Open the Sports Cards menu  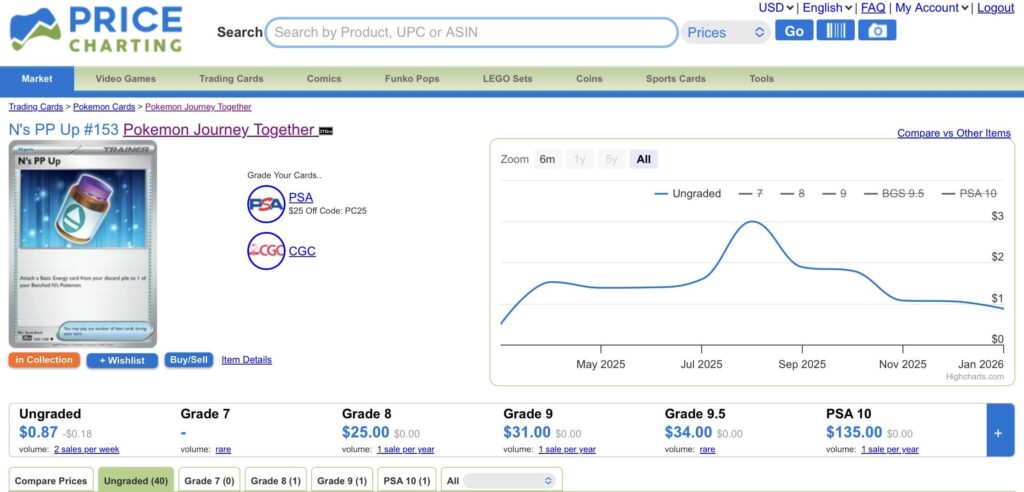676,78
